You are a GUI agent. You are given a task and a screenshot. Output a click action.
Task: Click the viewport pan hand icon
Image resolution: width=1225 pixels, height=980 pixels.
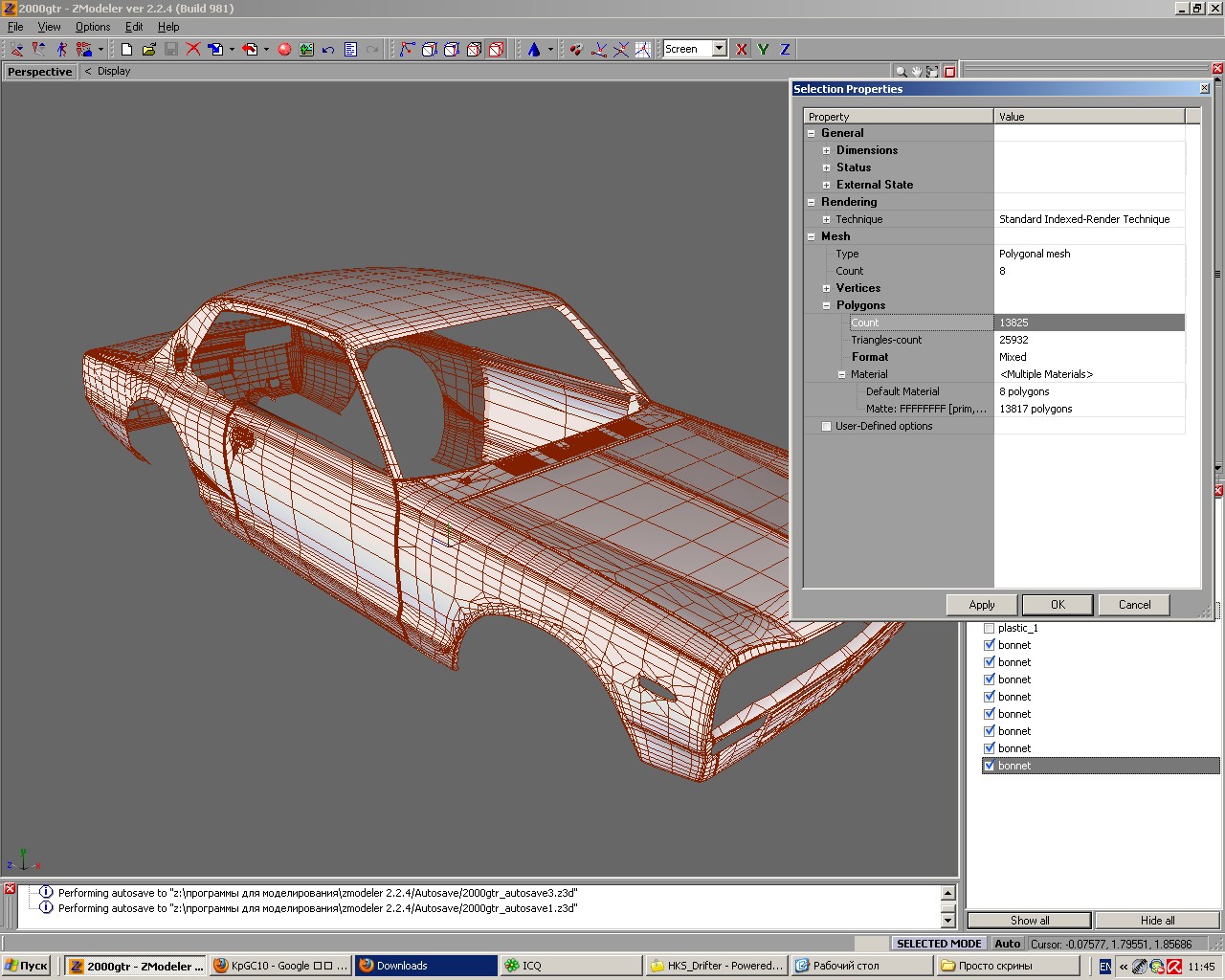pyautogui.click(x=916, y=72)
